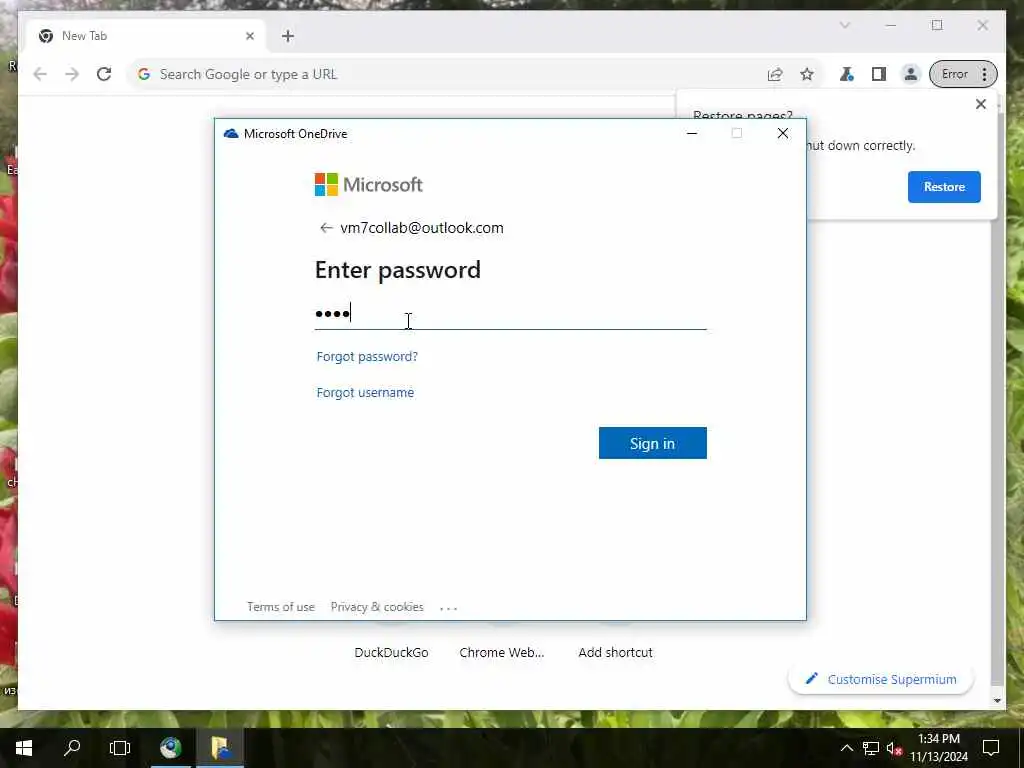This screenshot has height=768, width=1024.
Task: Click the muted volume tray icon
Action: click(894, 748)
